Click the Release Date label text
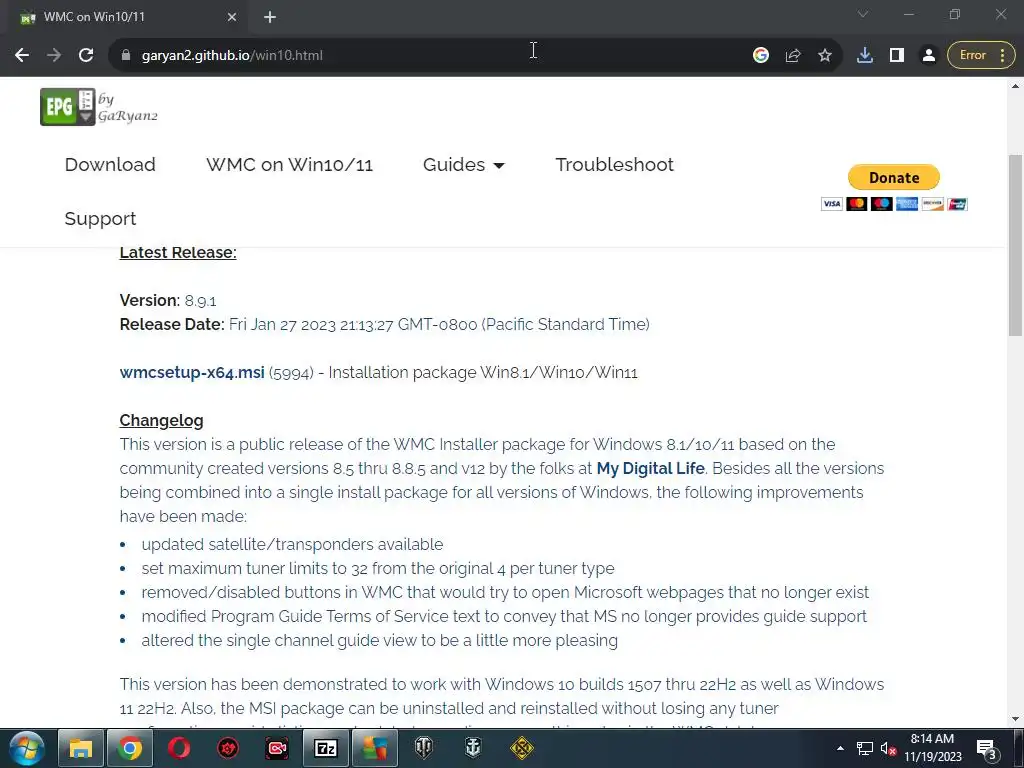This screenshot has width=1024, height=768. tap(172, 325)
